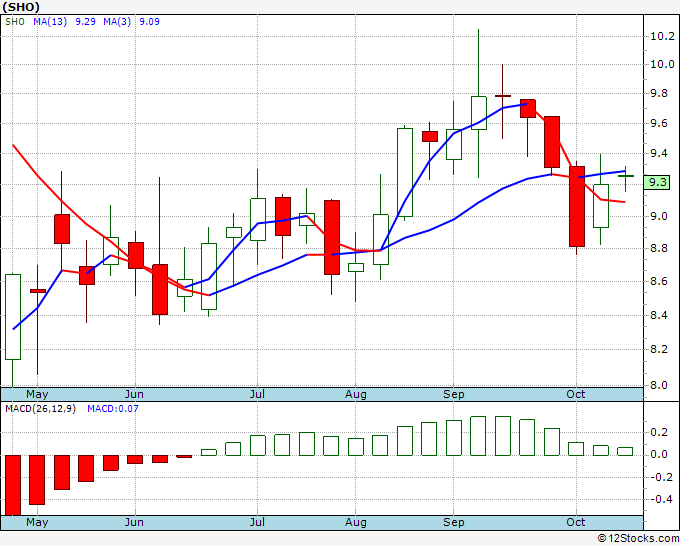
Task: Click the 8.8 price axis label
Action: (659, 248)
